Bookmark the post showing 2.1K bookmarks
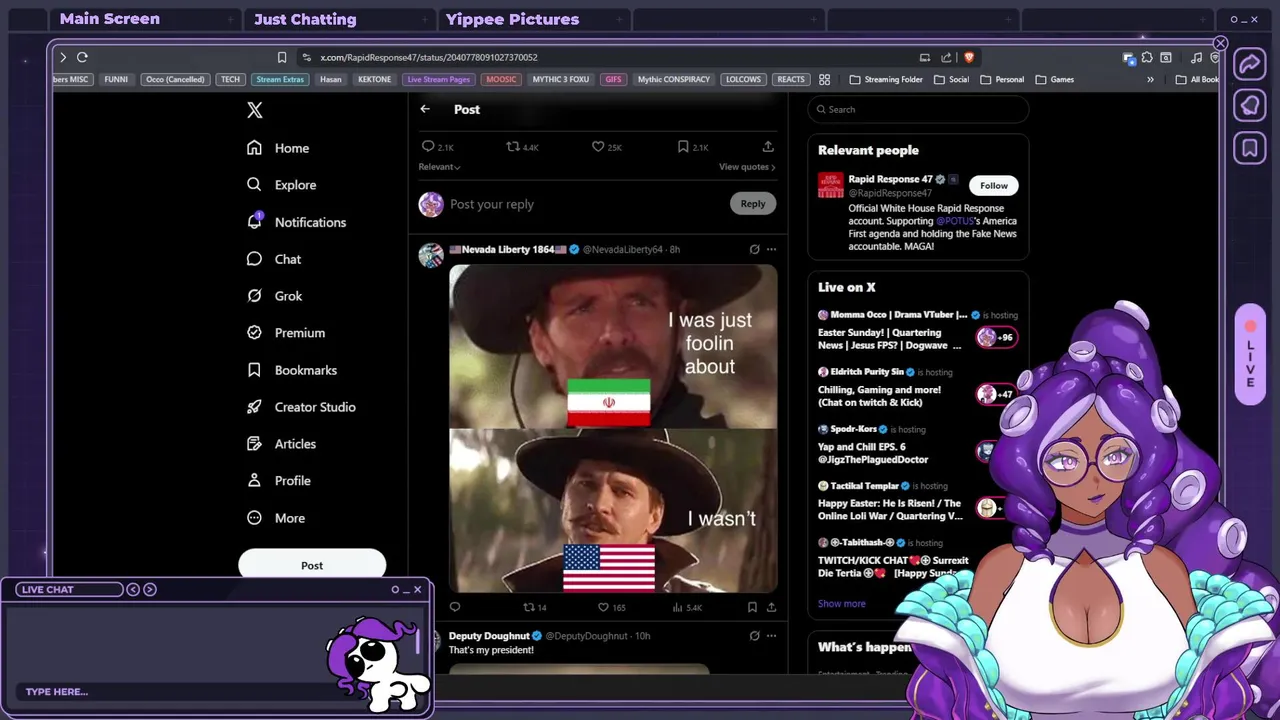The image size is (1280, 720). pos(683,147)
